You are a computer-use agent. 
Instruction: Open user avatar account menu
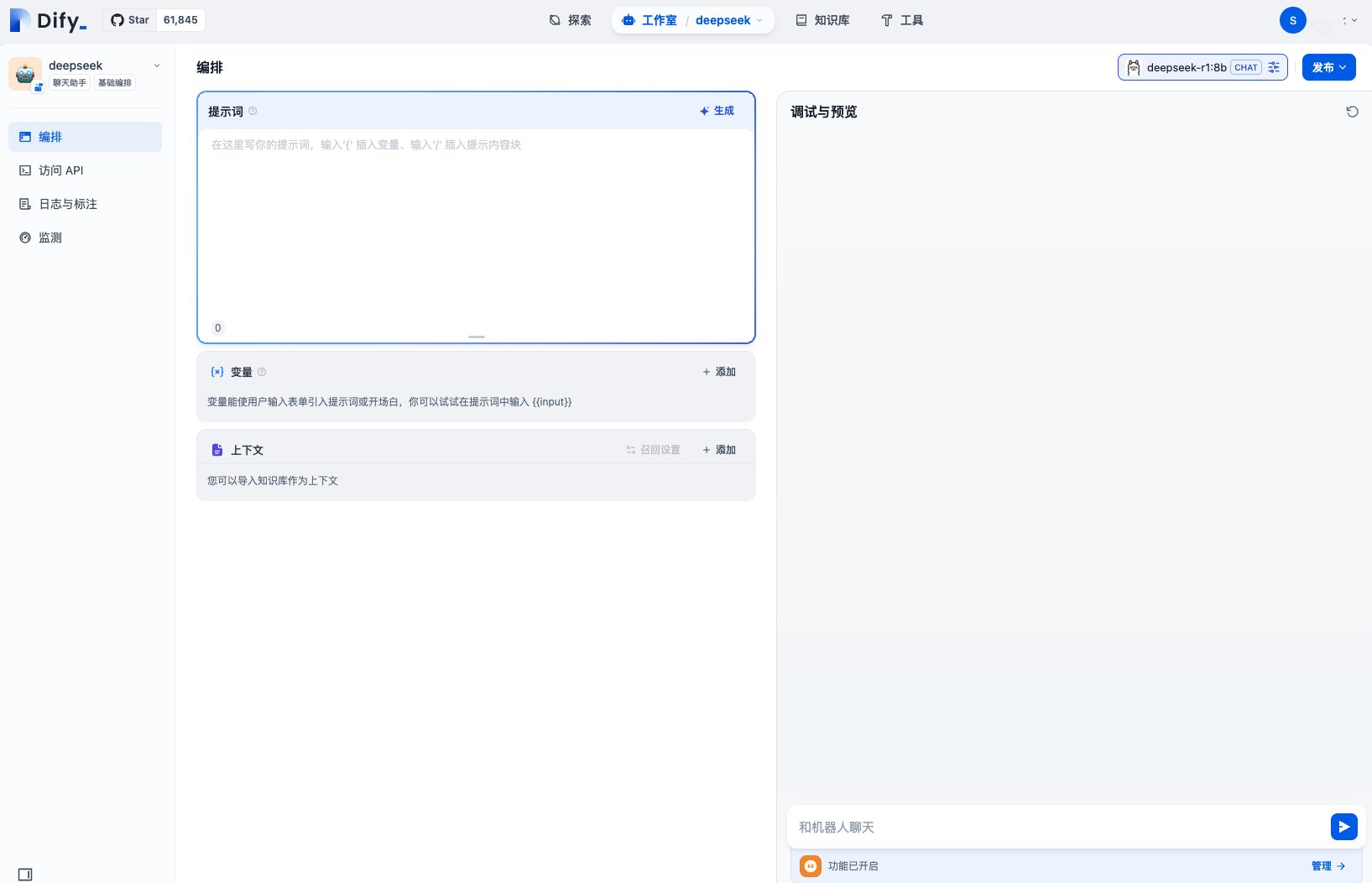click(1292, 20)
